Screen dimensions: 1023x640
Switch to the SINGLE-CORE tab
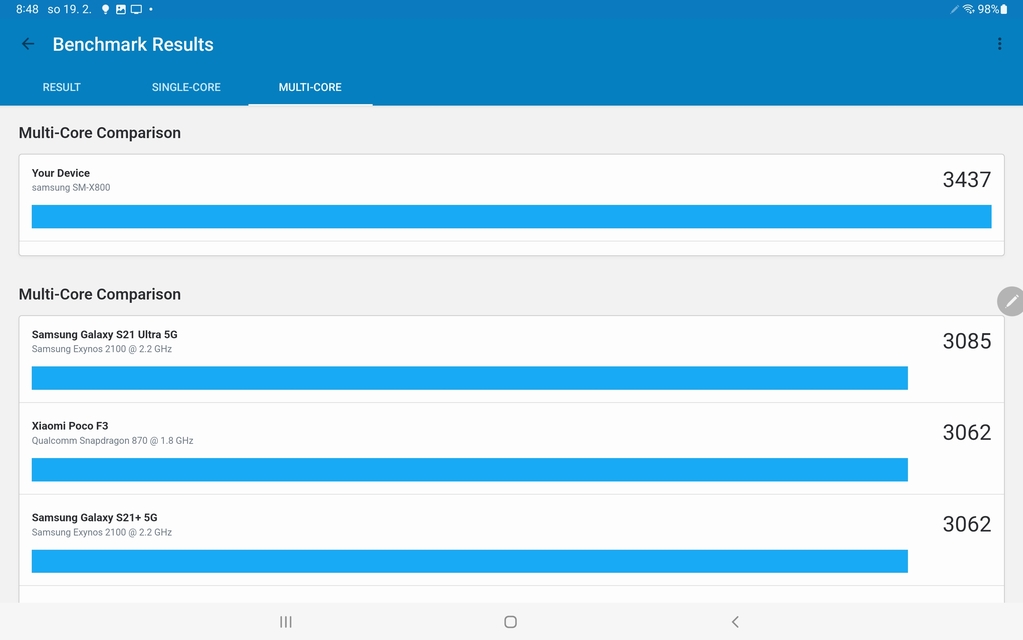186,87
